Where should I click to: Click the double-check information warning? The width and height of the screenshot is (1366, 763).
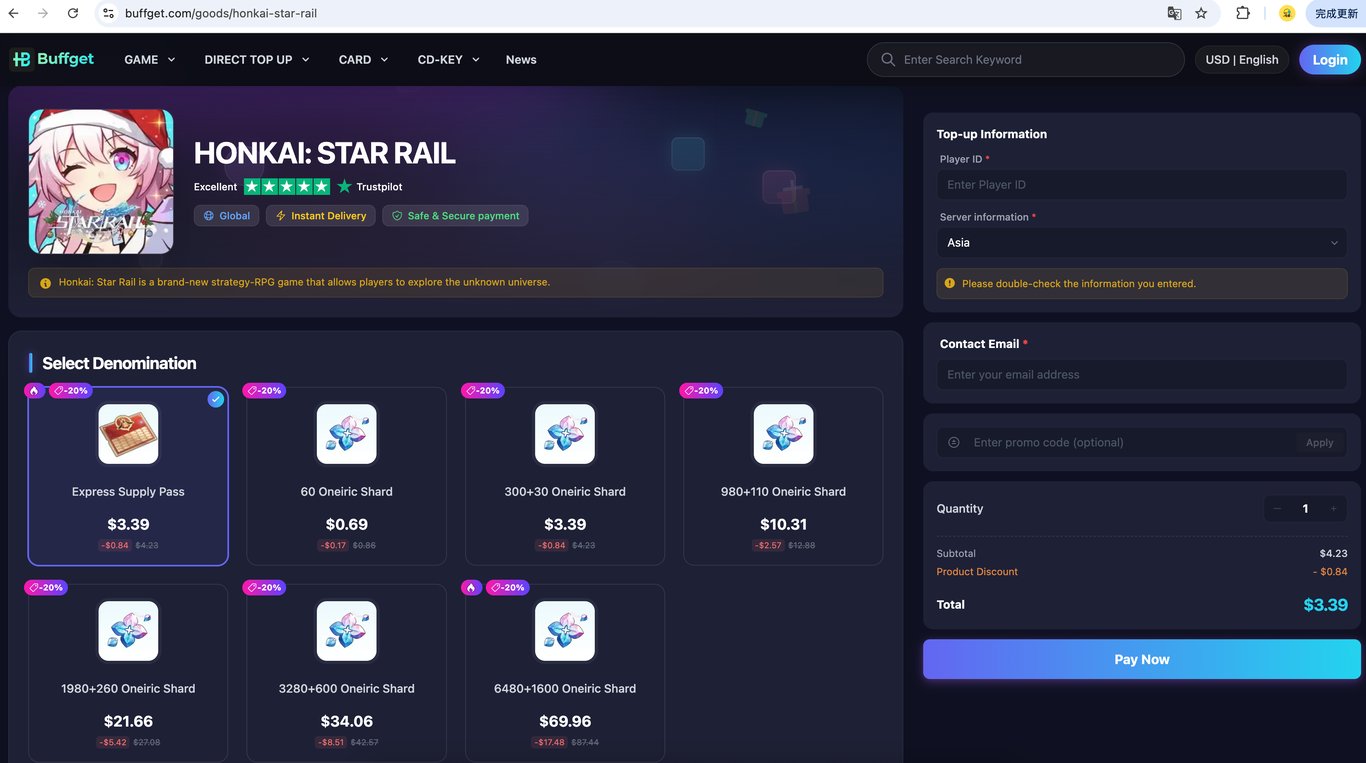pyautogui.click(x=1142, y=283)
